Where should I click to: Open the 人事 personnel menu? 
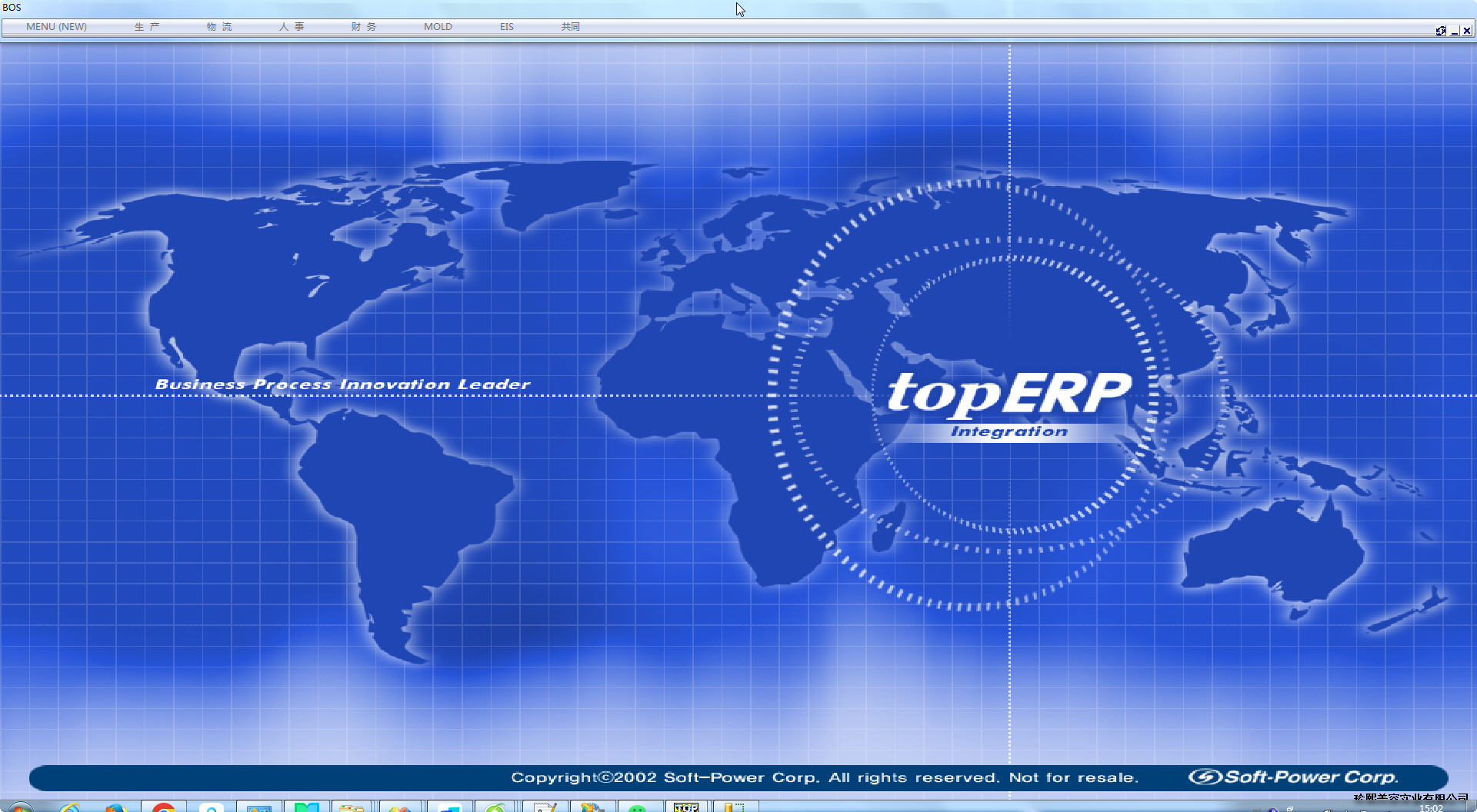[x=291, y=26]
